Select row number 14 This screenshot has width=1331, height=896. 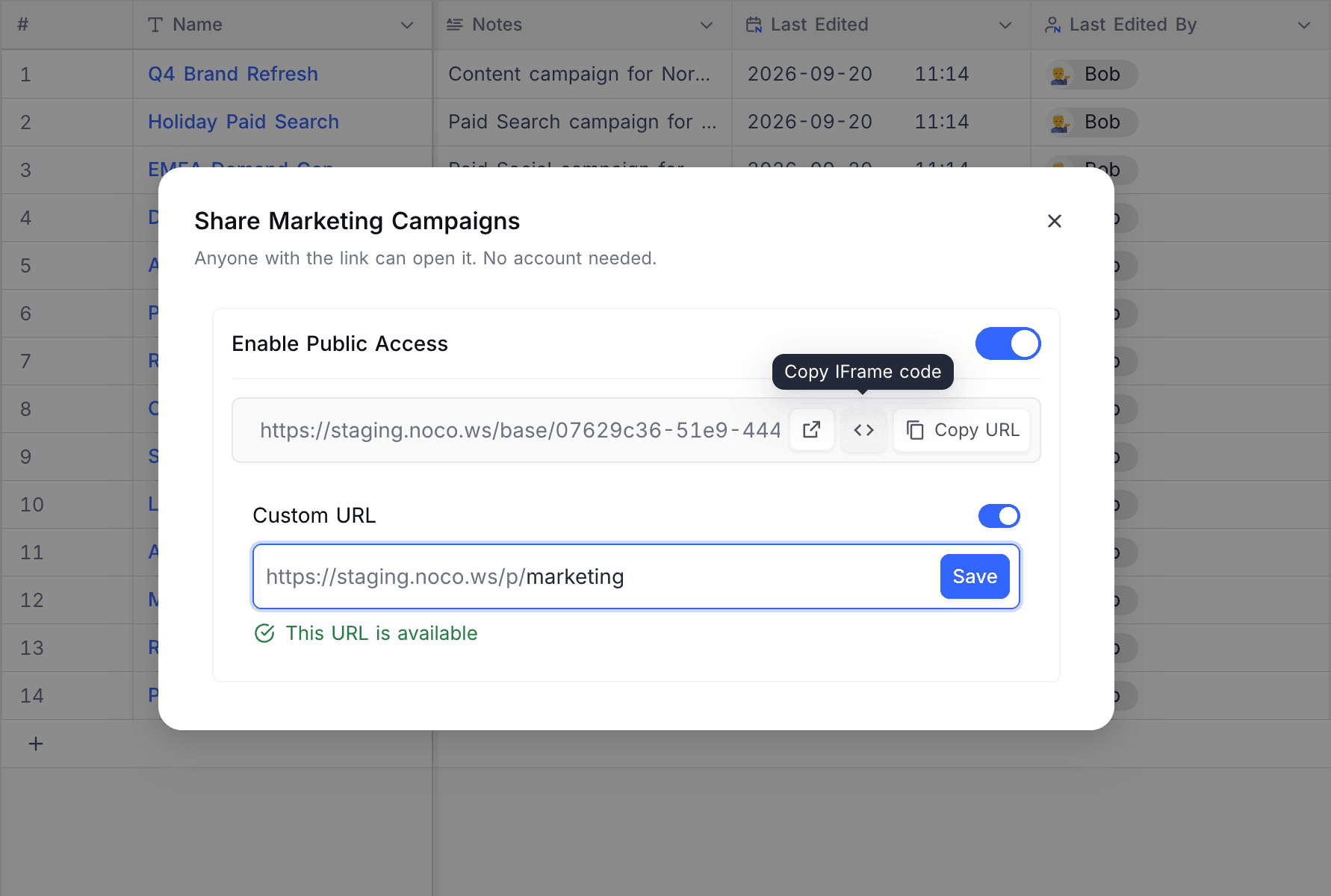click(x=31, y=696)
